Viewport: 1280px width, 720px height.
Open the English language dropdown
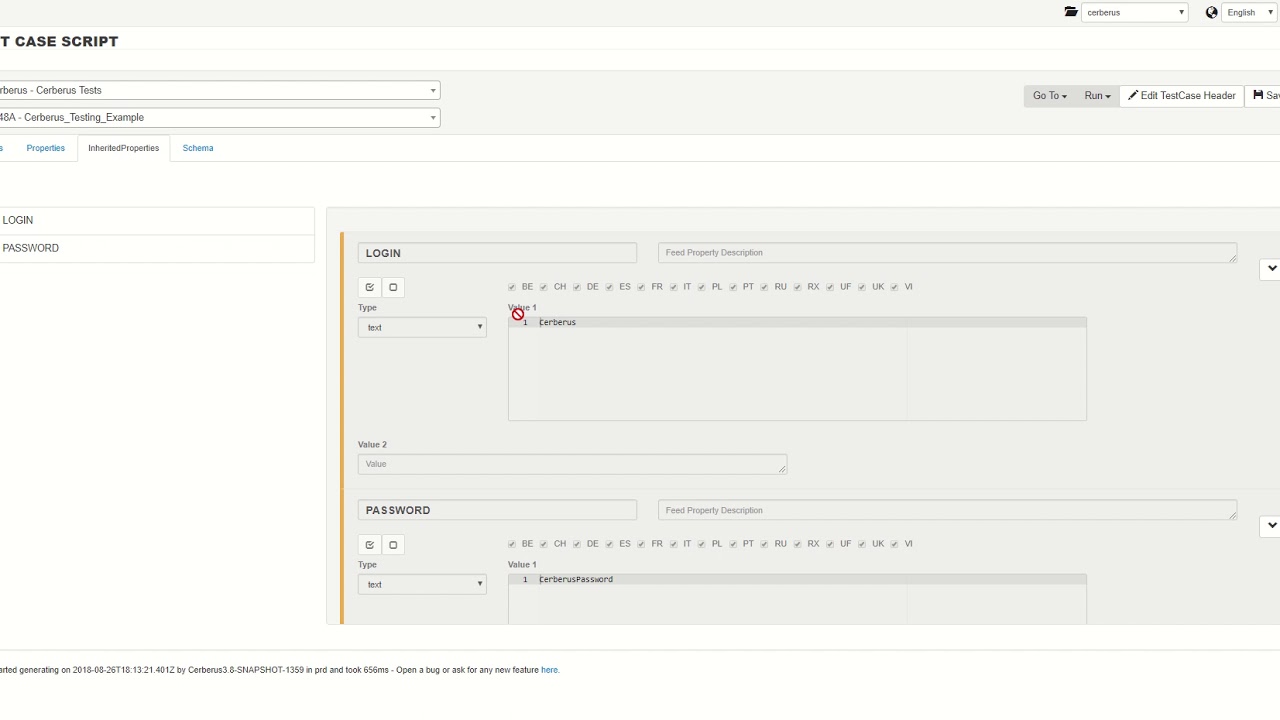tap(1250, 12)
